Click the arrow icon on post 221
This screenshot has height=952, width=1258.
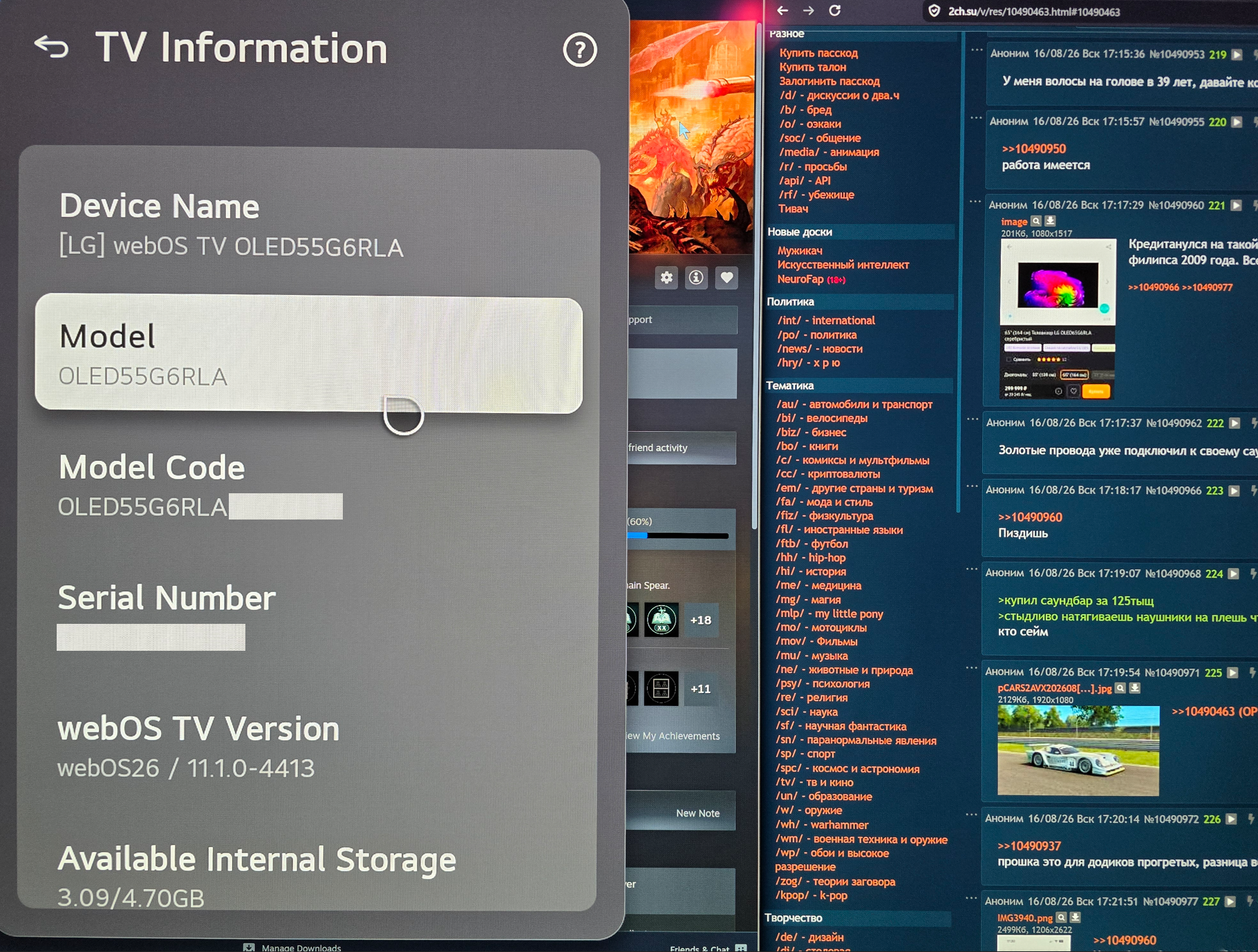pyautogui.click(x=1236, y=206)
